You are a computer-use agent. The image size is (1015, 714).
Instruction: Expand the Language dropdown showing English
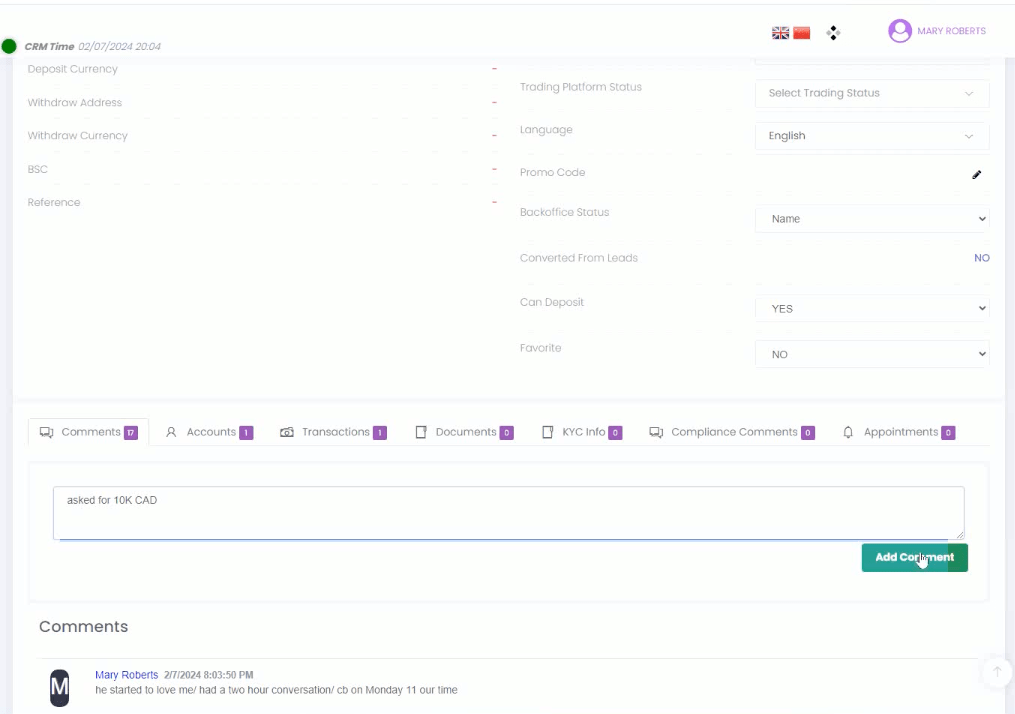[871, 136]
